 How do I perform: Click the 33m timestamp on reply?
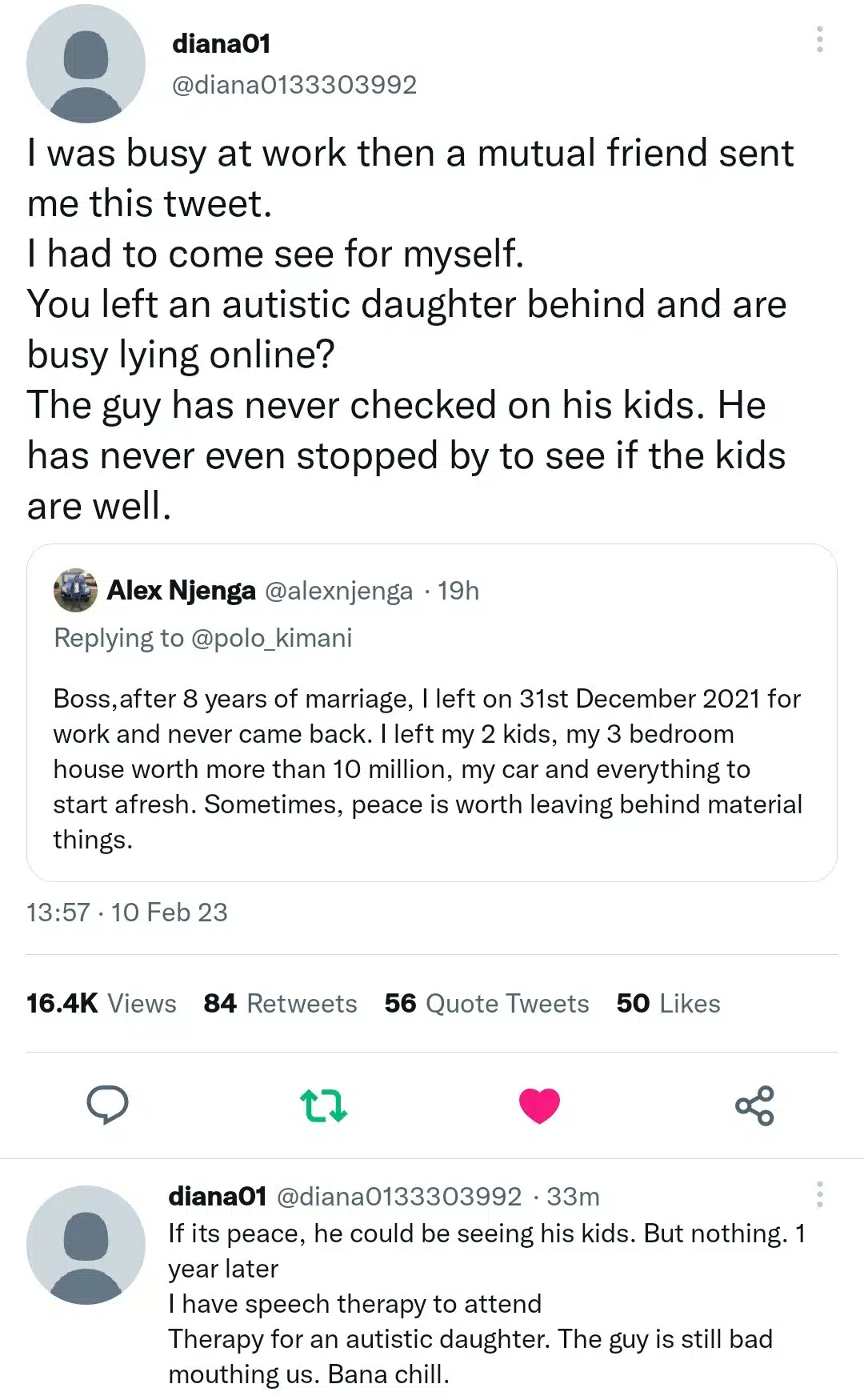[574, 1197]
